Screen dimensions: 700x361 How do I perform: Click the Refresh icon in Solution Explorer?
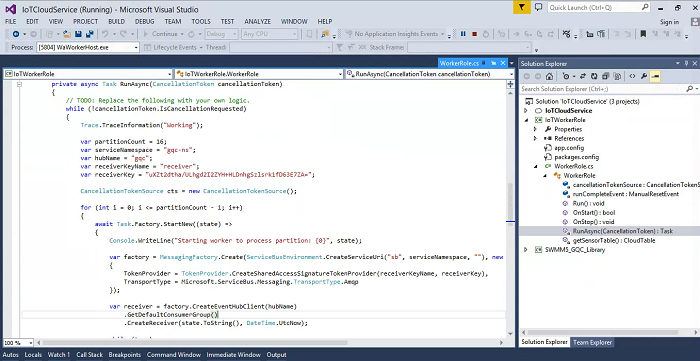(x=594, y=76)
